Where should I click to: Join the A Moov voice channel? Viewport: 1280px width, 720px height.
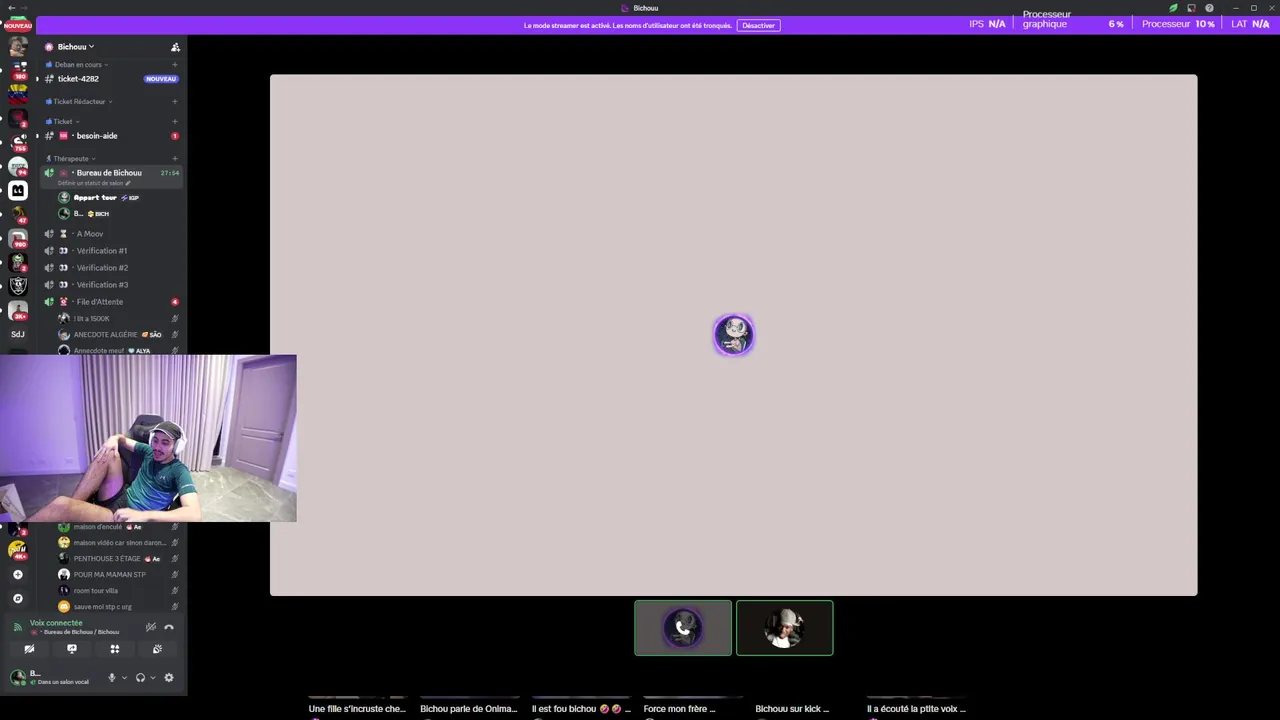coord(110,234)
